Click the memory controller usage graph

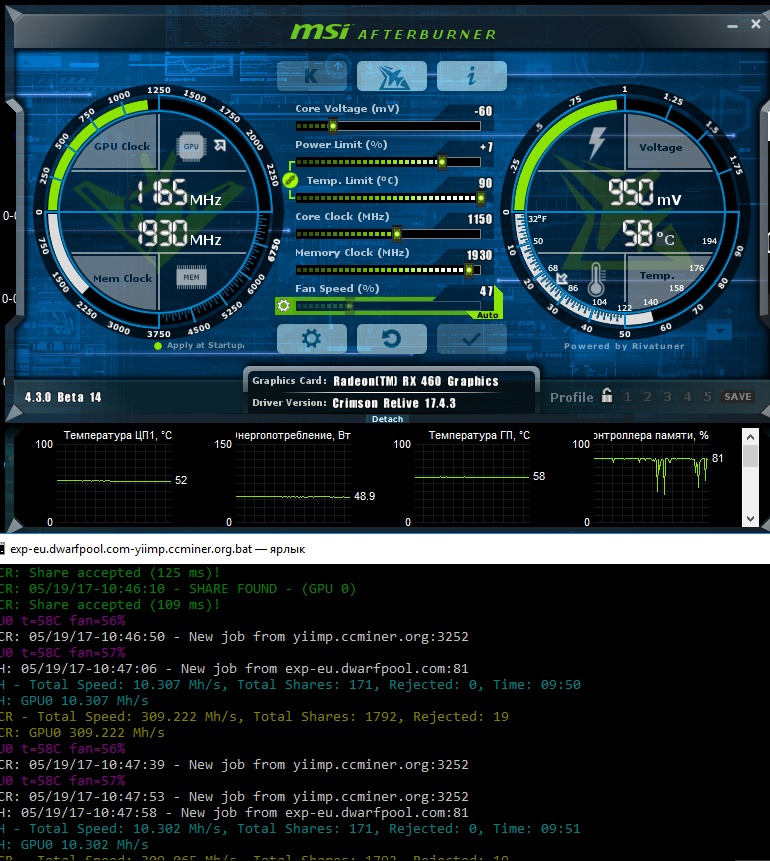pos(651,484)
